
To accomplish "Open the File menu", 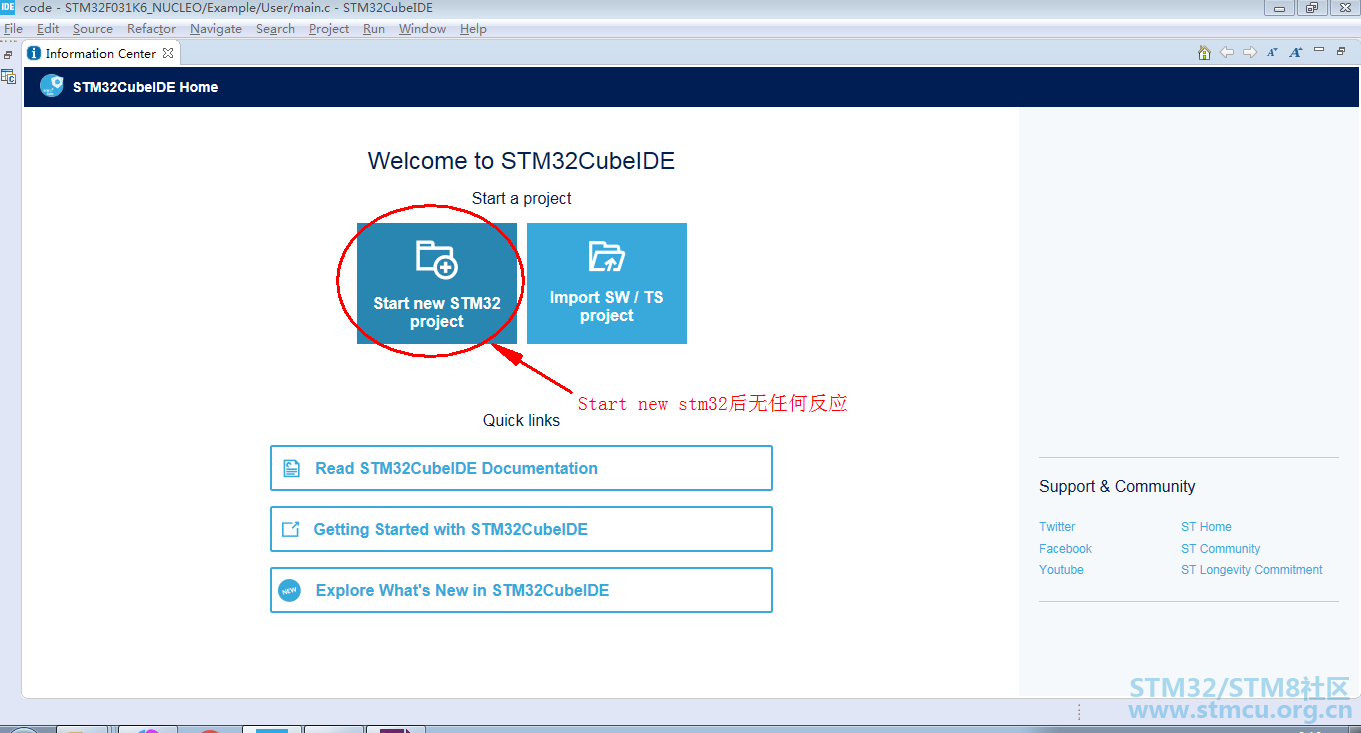I will point(13,29).
